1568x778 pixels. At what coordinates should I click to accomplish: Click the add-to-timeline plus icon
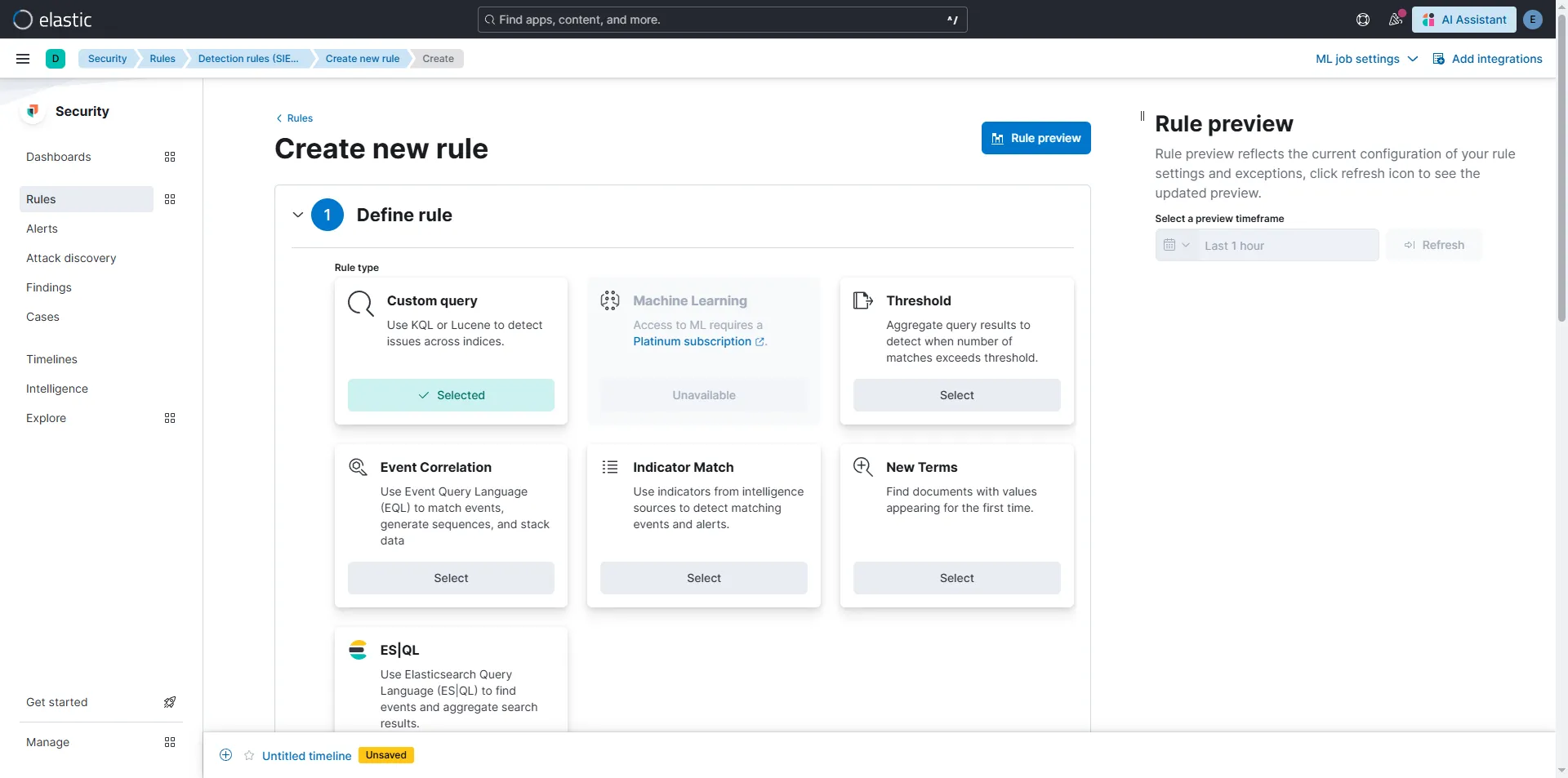click(x=226, y=755)
